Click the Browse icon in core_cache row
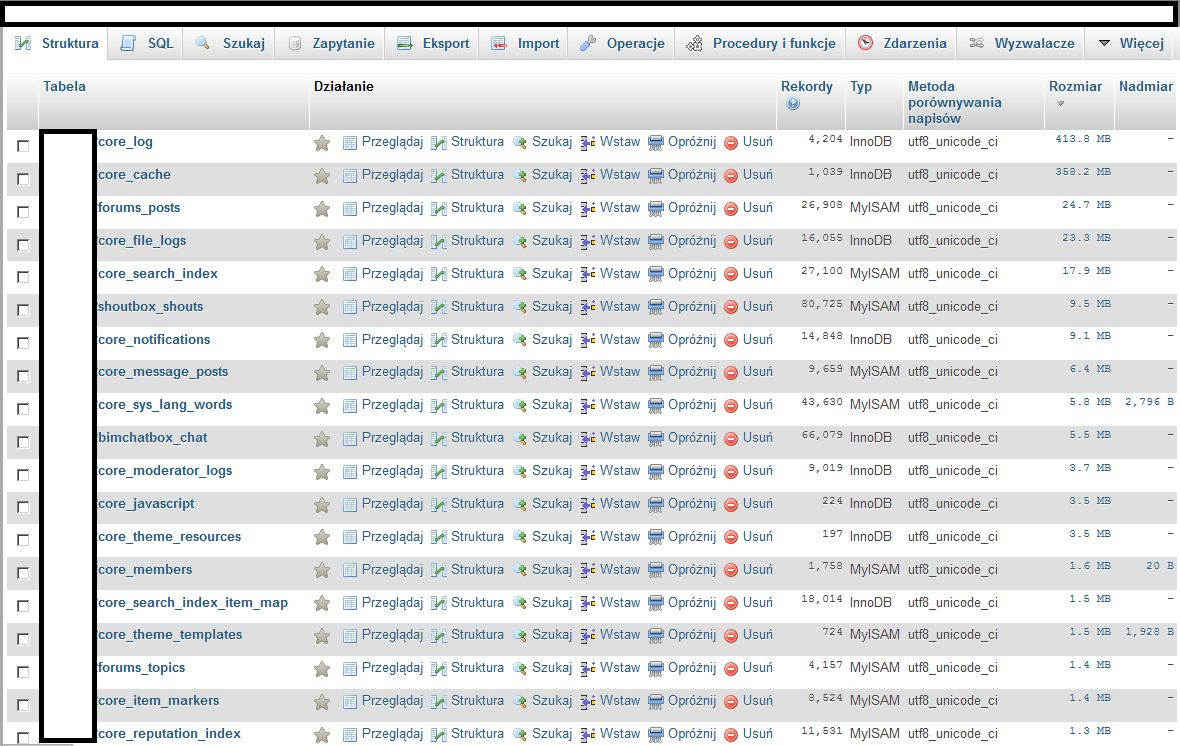 (x=350, y=176)
